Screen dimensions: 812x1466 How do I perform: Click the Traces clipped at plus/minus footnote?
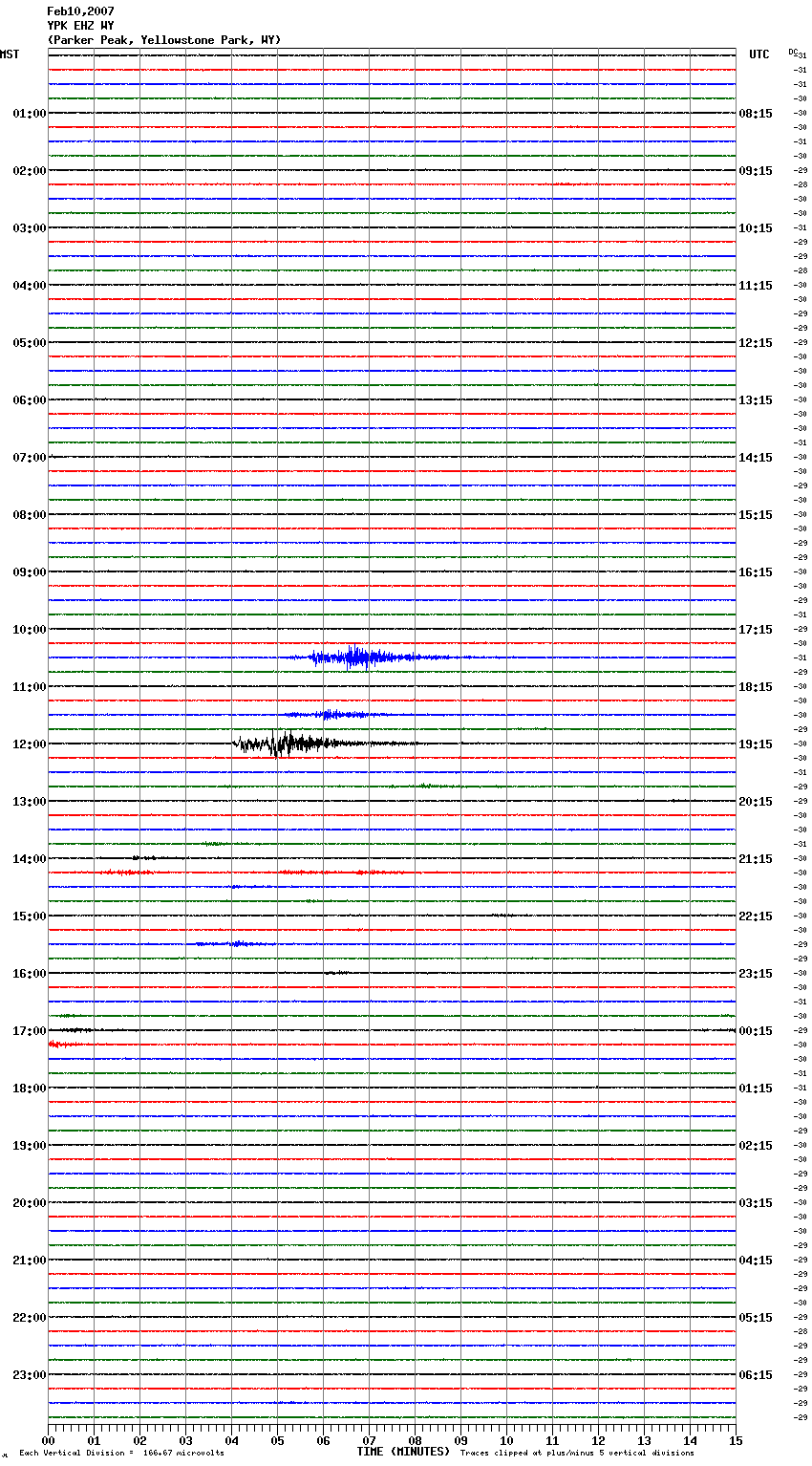[x=577, y=1453]
